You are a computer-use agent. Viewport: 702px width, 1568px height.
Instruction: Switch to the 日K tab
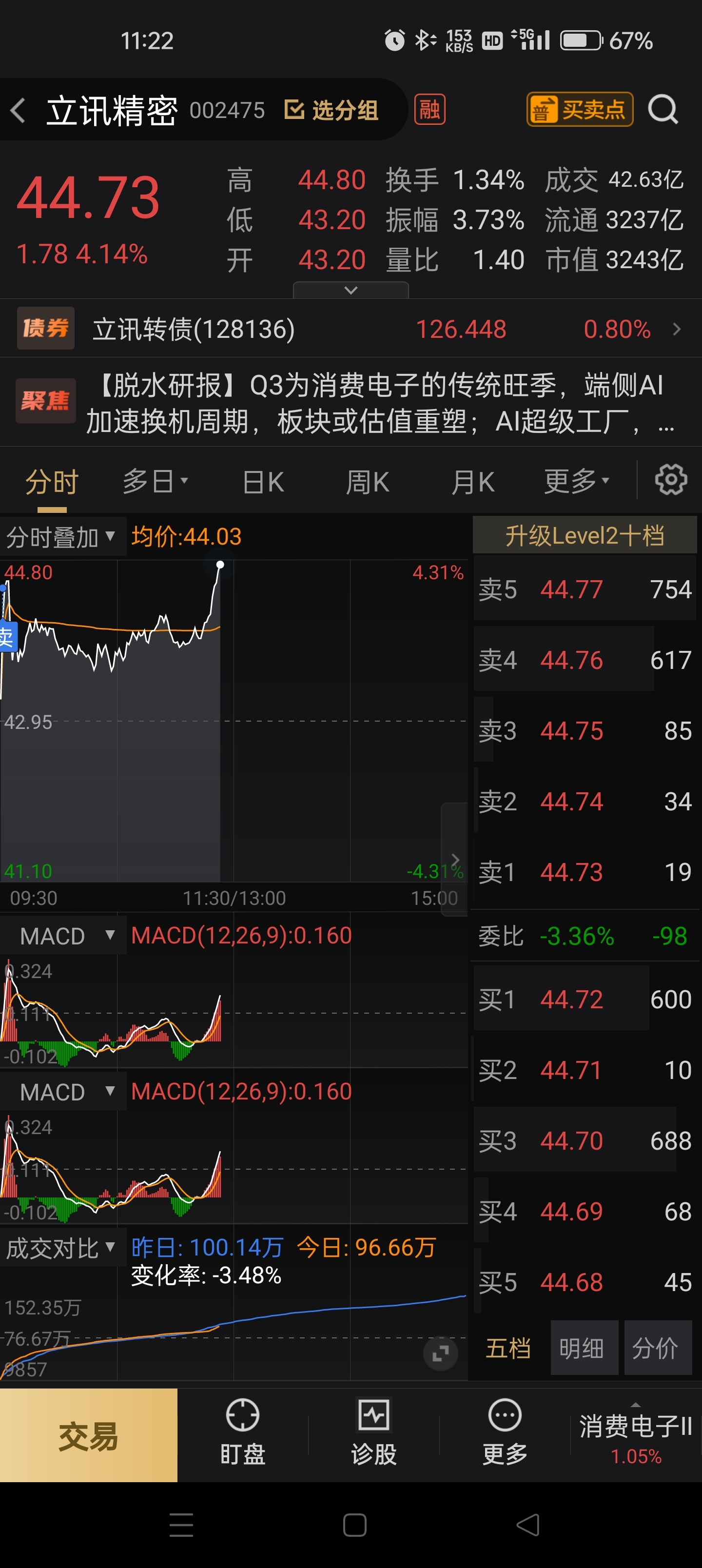[x=263, y=482]
